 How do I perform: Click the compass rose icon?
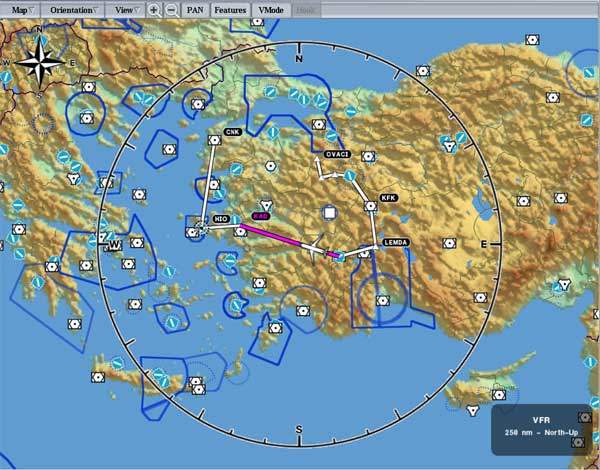(39, 62)
